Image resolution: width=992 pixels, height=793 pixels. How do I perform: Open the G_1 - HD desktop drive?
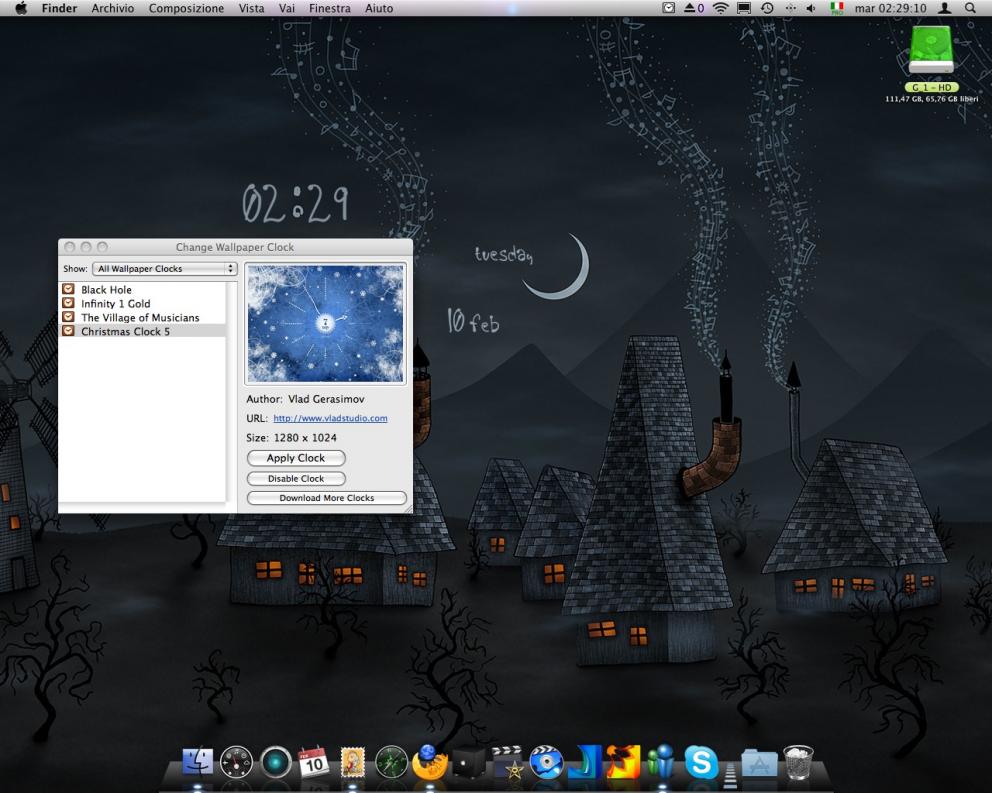click(x=931, y=51)
